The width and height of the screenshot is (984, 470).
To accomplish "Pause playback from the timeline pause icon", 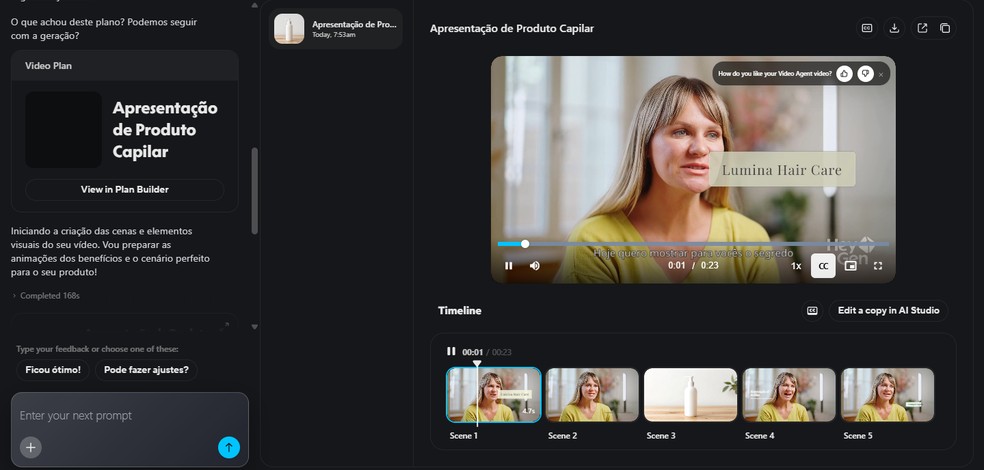I will (x=451, y=351).
